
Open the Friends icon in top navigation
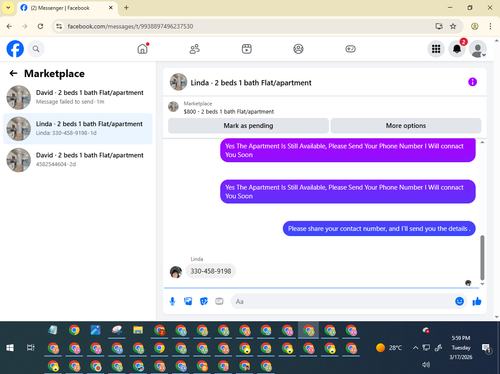pyautogui.click(x=195, y=49)
